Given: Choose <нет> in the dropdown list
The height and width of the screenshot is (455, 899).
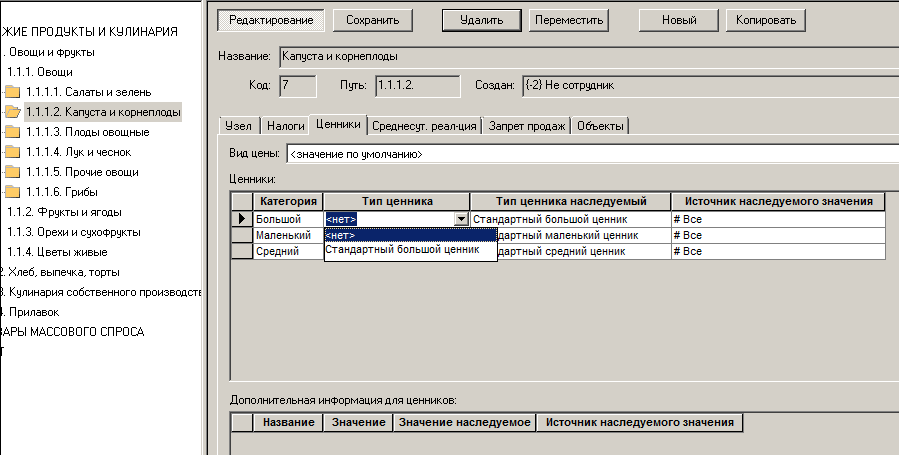Looking at the screenshot, I should [411, 235].
